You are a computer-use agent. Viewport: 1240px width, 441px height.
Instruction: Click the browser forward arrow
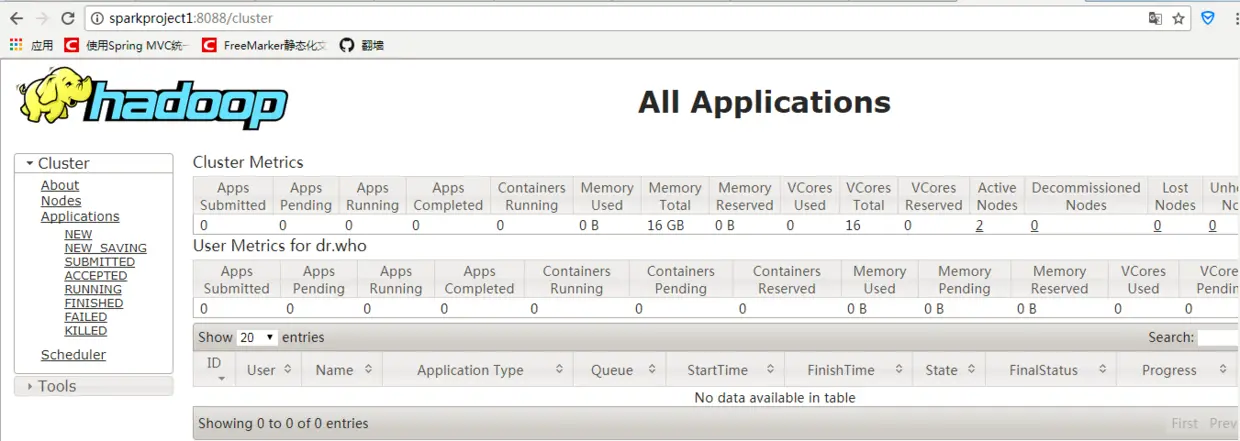[x=42, y=18]
